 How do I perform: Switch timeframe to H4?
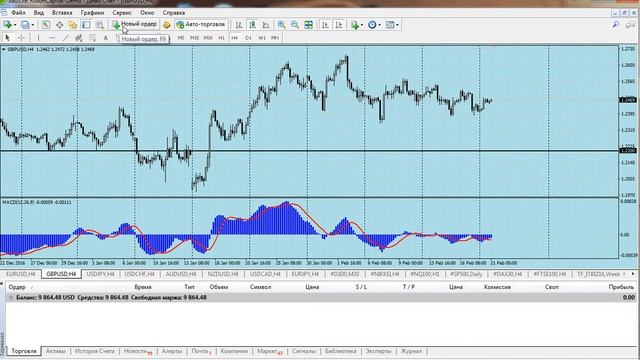pyautogui.click(x=235, y=38)
